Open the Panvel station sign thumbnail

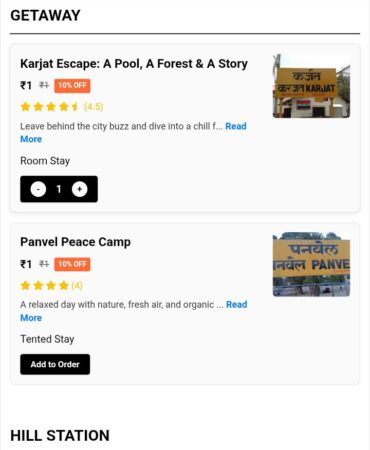(311, 265)
